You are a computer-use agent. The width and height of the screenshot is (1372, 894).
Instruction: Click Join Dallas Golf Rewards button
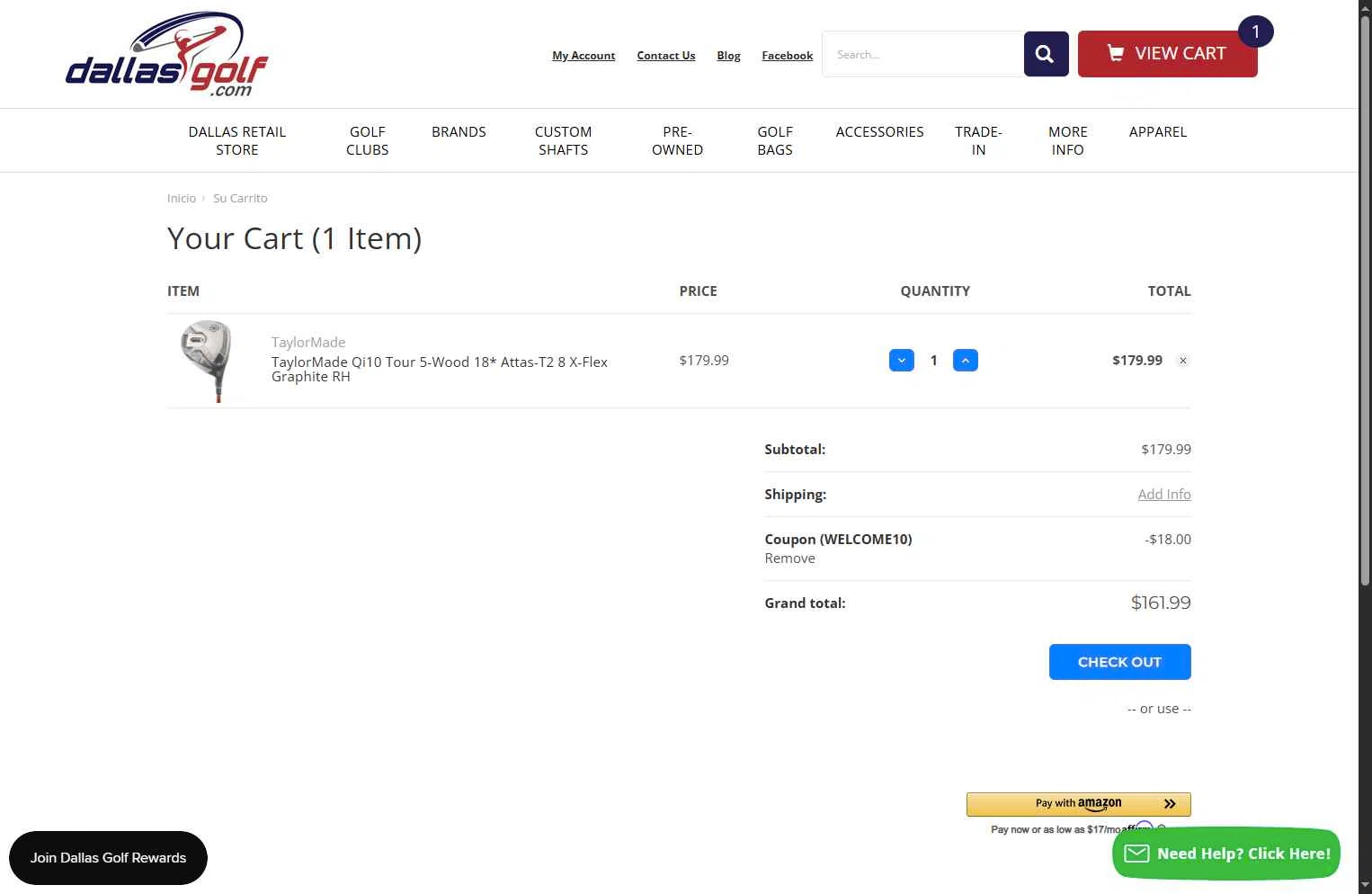(x=108, y=858)
